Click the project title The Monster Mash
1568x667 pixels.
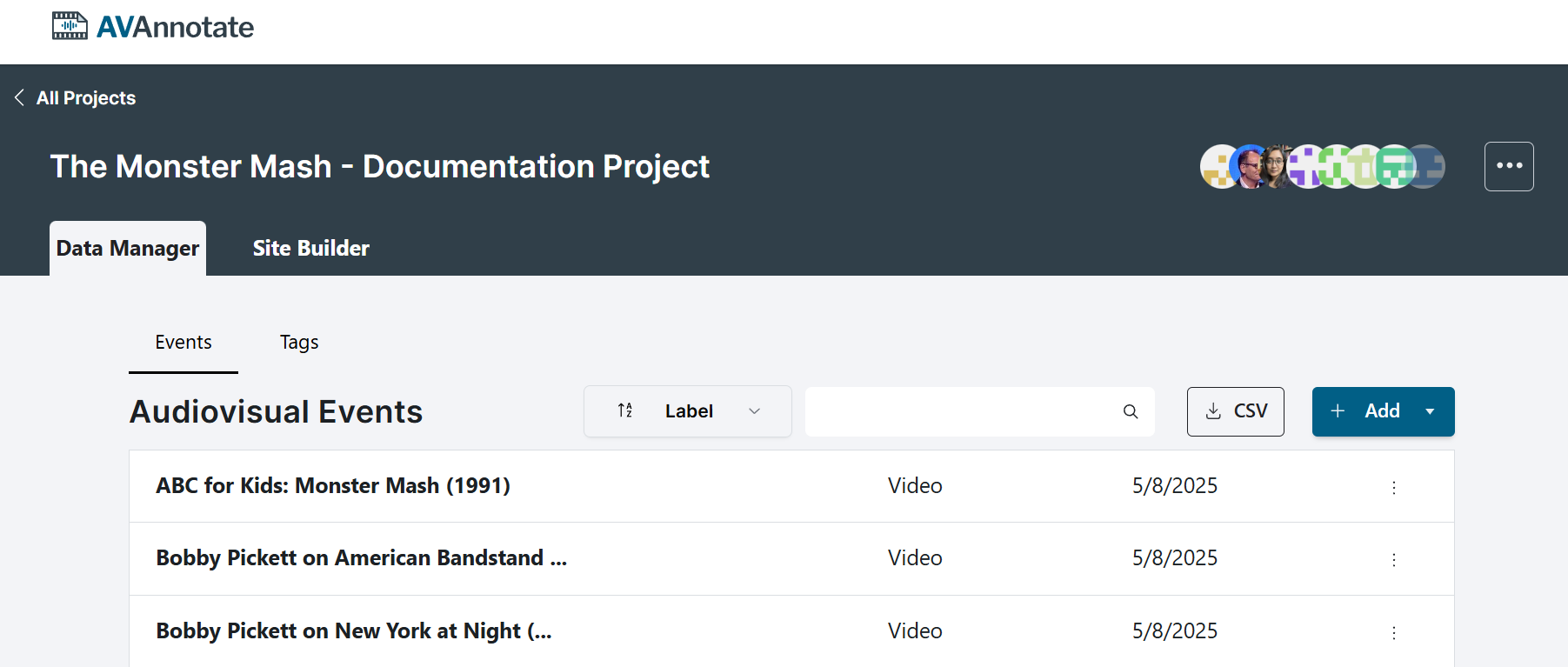coord(380,166)
